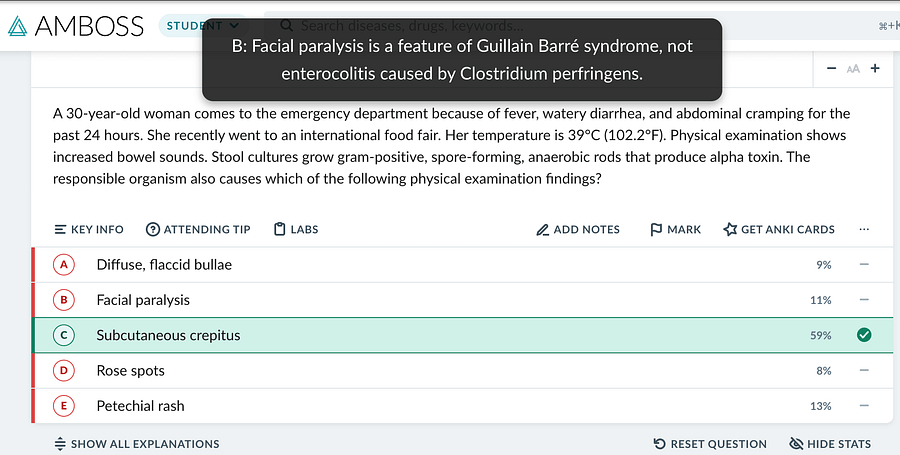Open Key Info panel
This screenshot has width=900, height=455.
[x=88, y=230]
